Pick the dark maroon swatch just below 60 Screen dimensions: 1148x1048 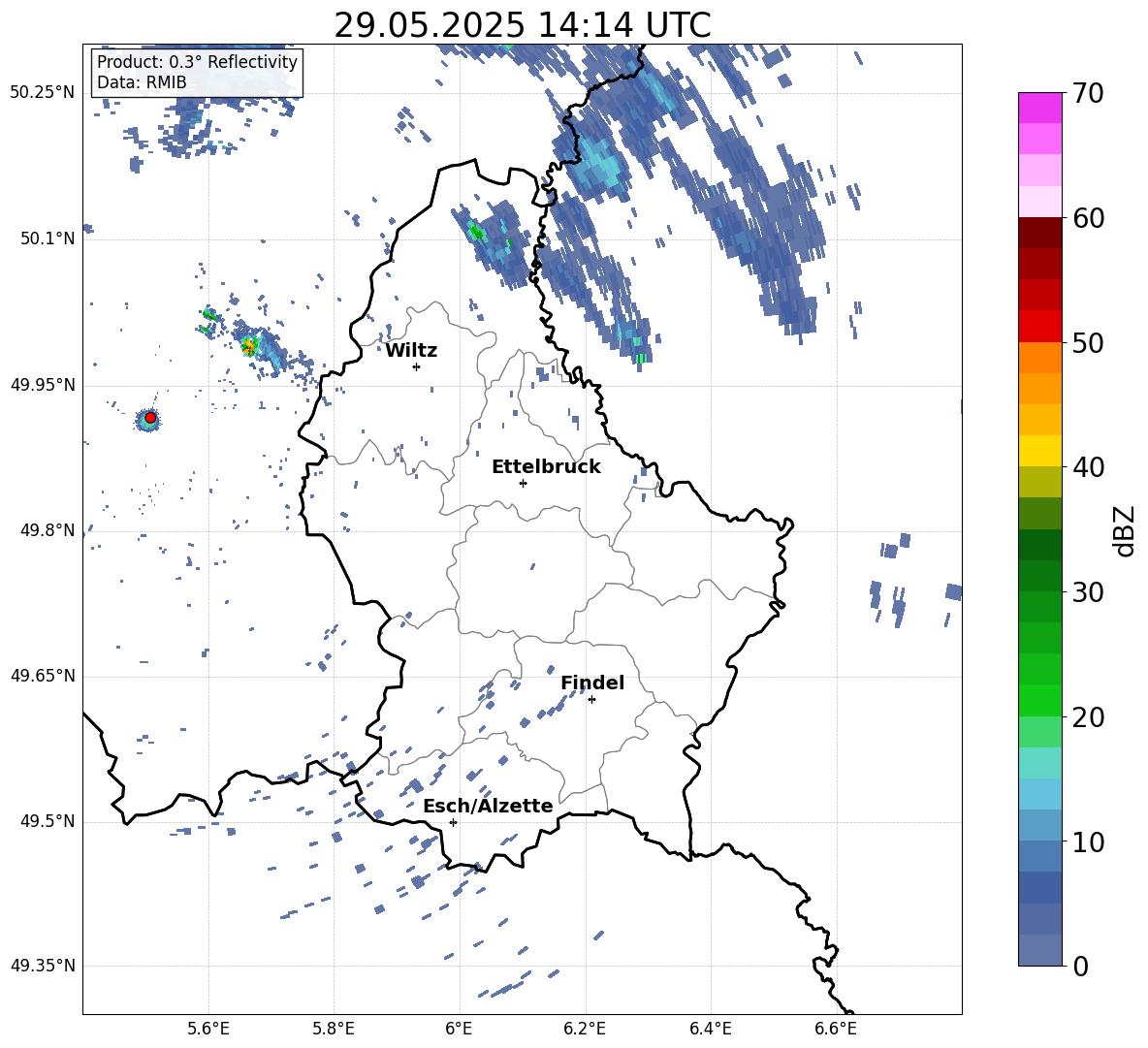coord(1040,234)
